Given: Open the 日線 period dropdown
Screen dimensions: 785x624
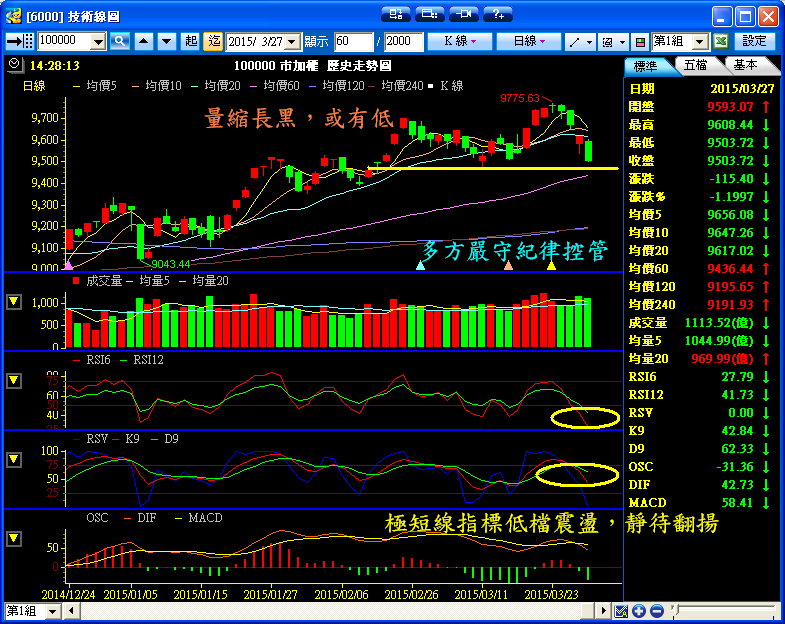Looking at the screenshot, I should point(529,41).
